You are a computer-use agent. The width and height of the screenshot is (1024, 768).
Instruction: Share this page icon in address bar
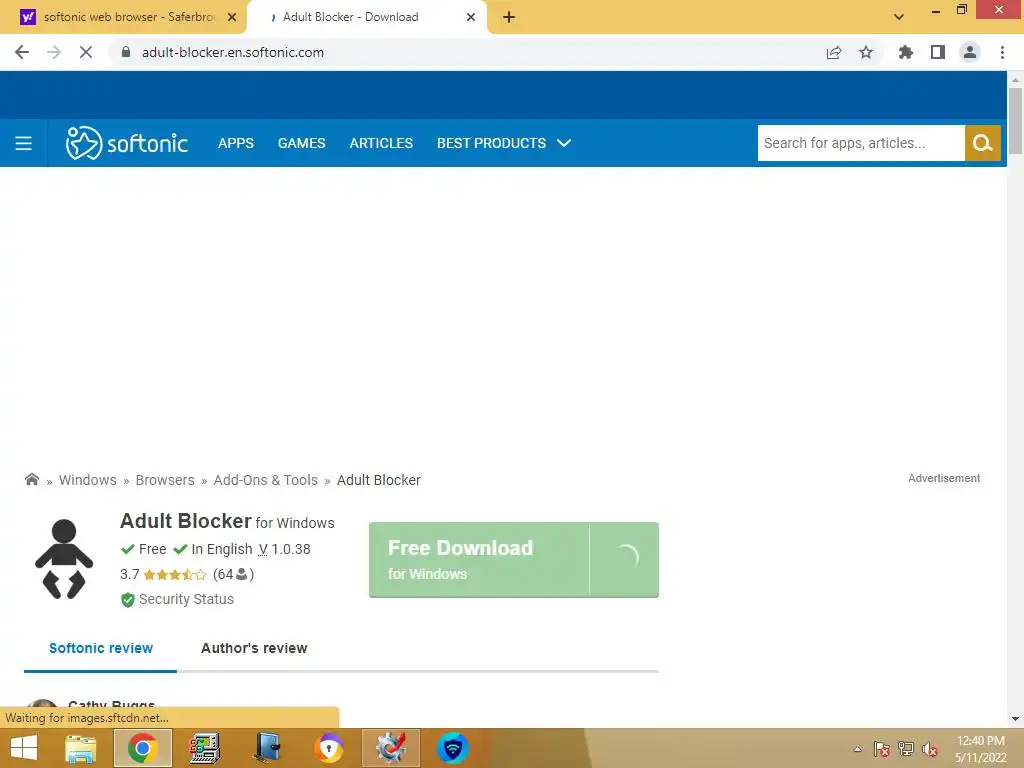point(834,52)
